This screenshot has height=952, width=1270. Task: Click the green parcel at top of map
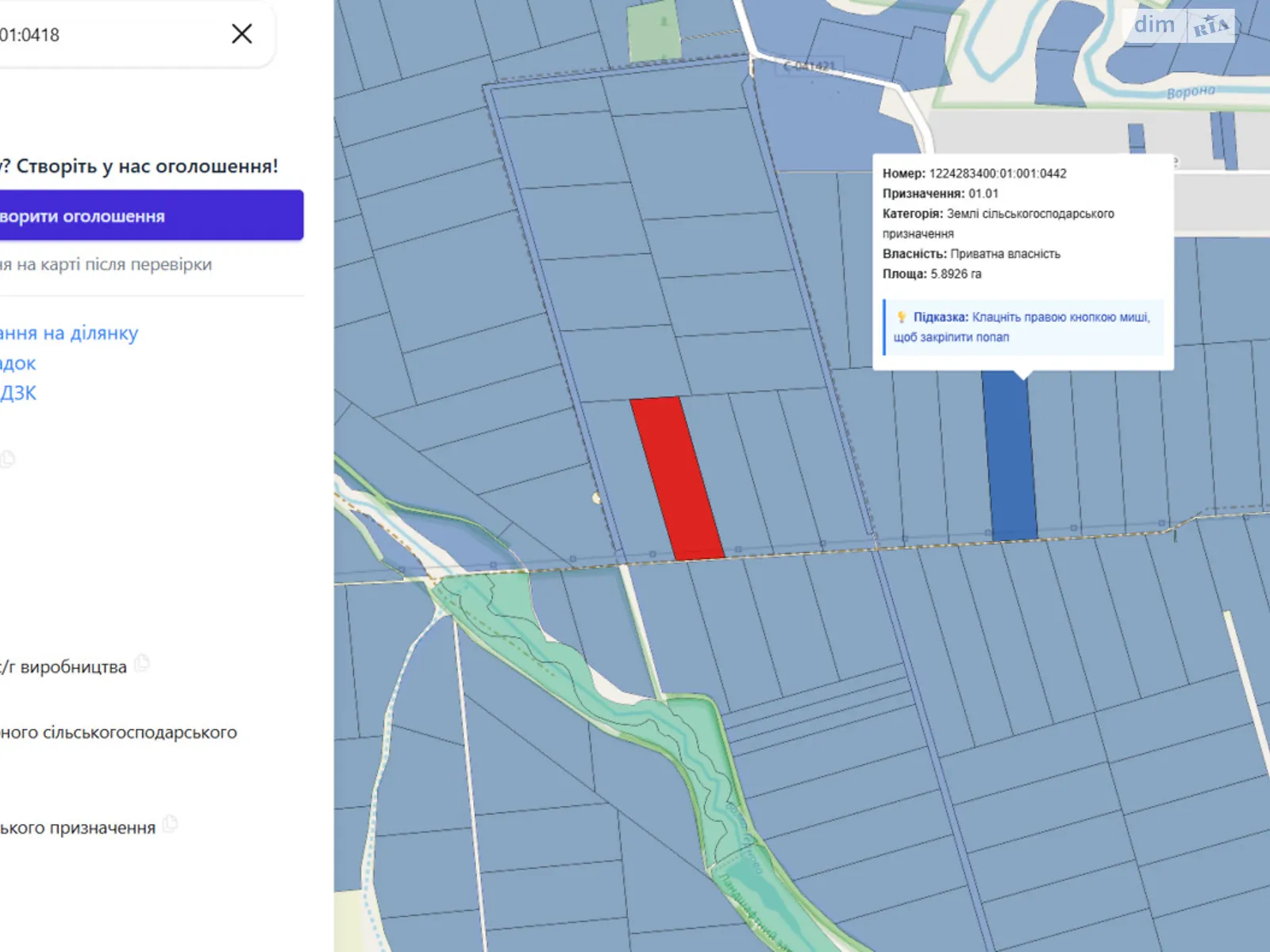pos(654,32)
